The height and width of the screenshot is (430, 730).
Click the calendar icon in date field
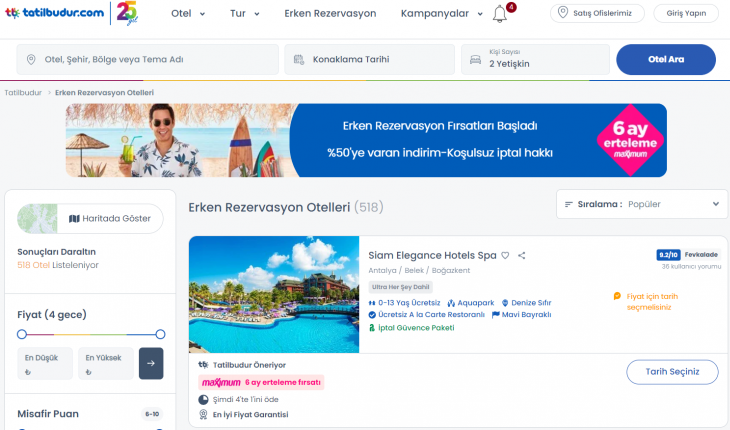[x=298, y=60]
